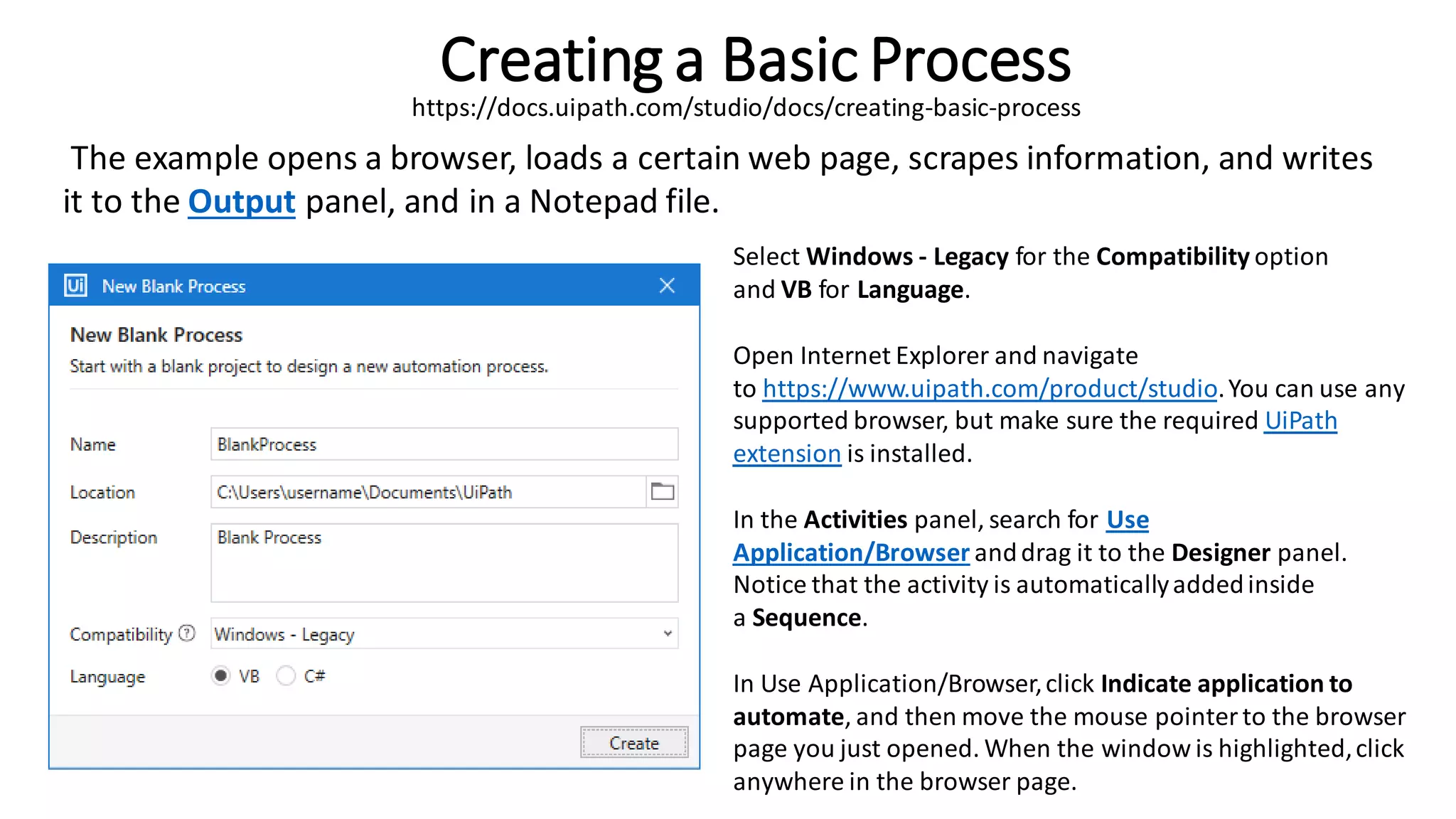Click the browse folder icon beside Location
The width and height of the screenshot is (1456, 819).
click(662, 492)
